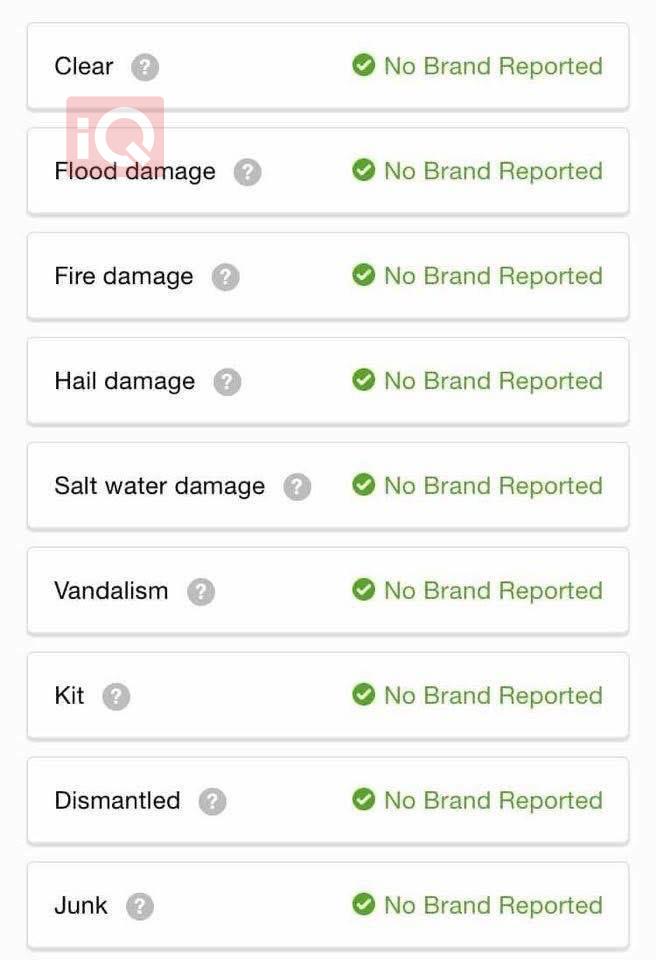The height and width of the screenshot is (960, 656).
Task: Select the Flood damage label
Action: (x=135, y=172)
